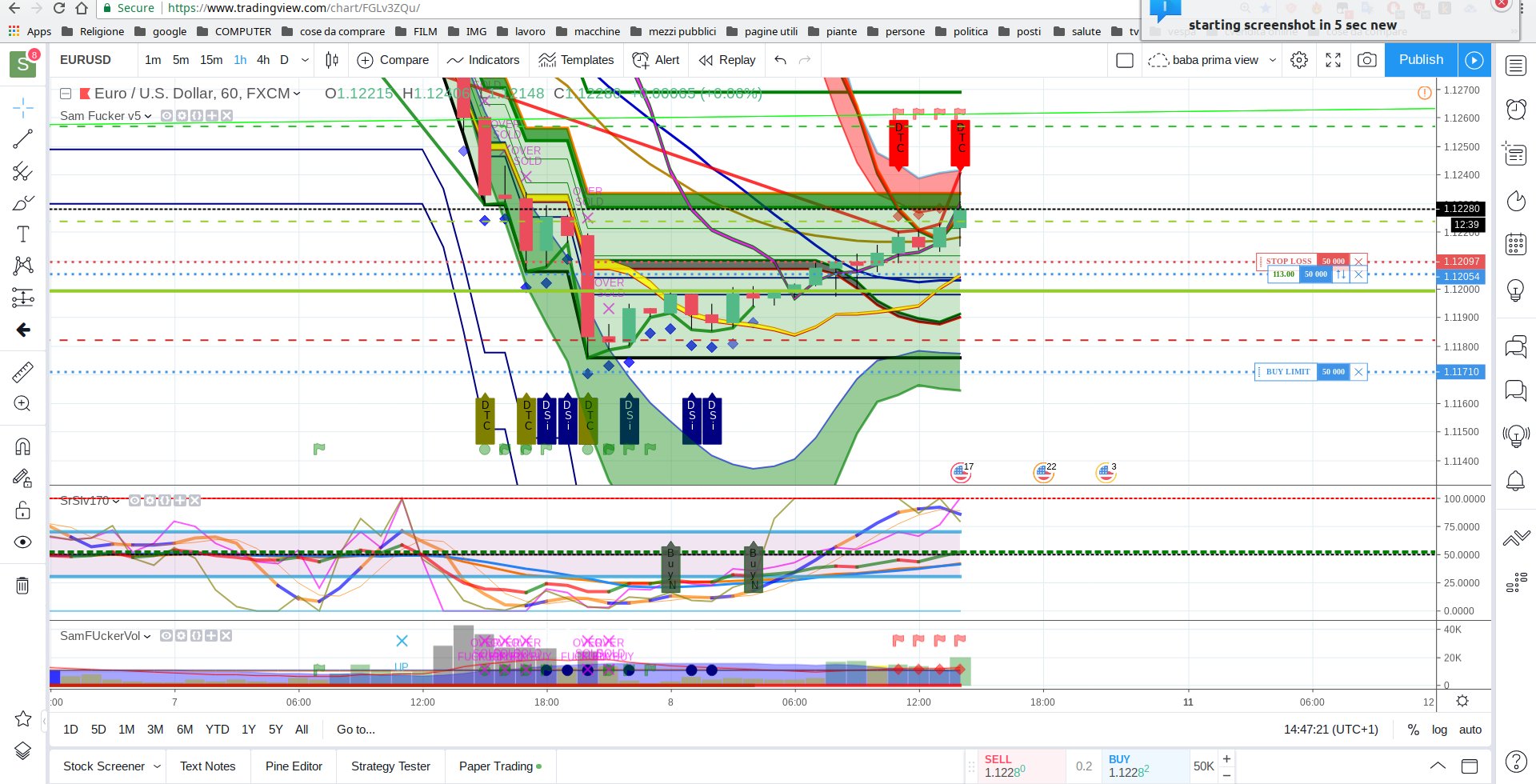Enter fullscreen mode
The width and height of the screenshot is (1536, 784).
pyautogui.click(x=1333, y=60)
